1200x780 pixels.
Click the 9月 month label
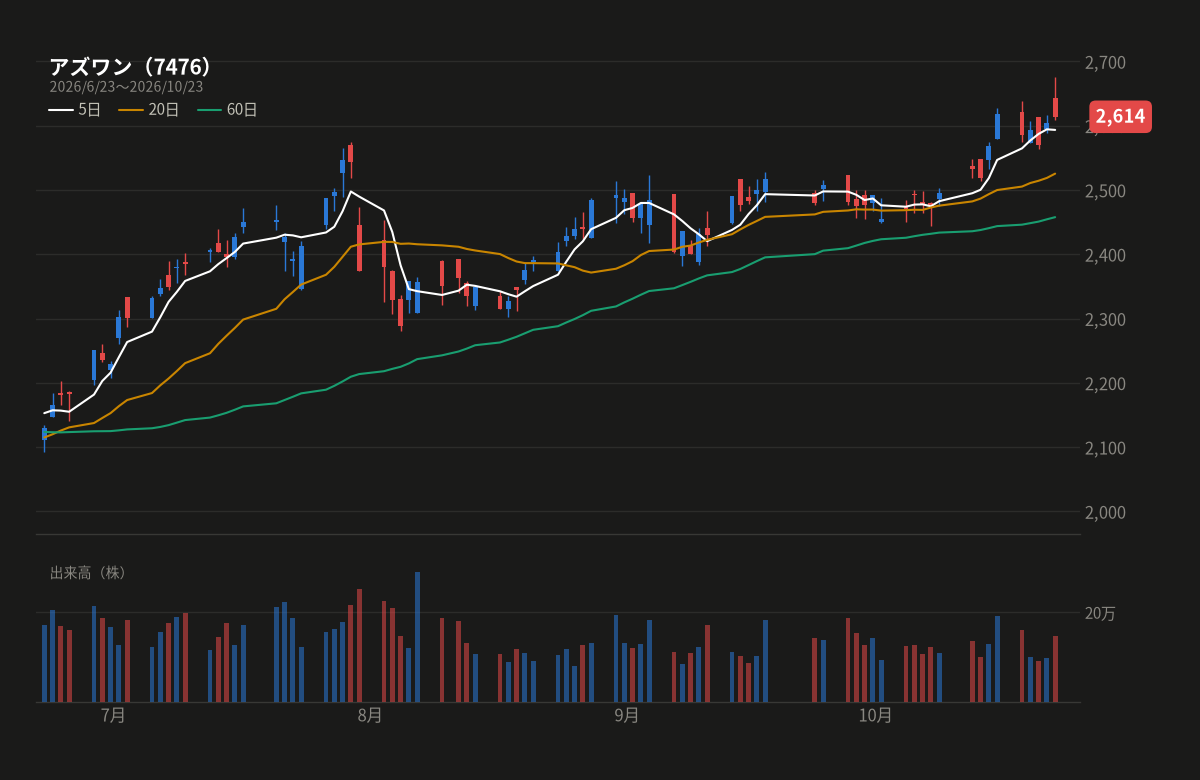coord(627,715)
